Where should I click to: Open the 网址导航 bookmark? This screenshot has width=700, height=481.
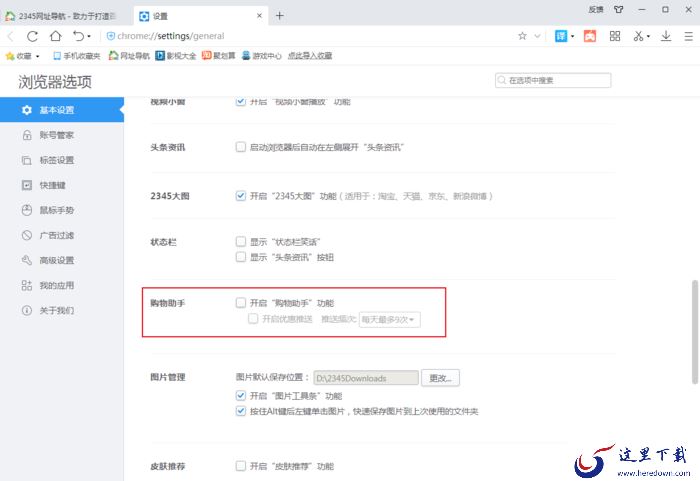pyautogui.click(x=129, y=56)
